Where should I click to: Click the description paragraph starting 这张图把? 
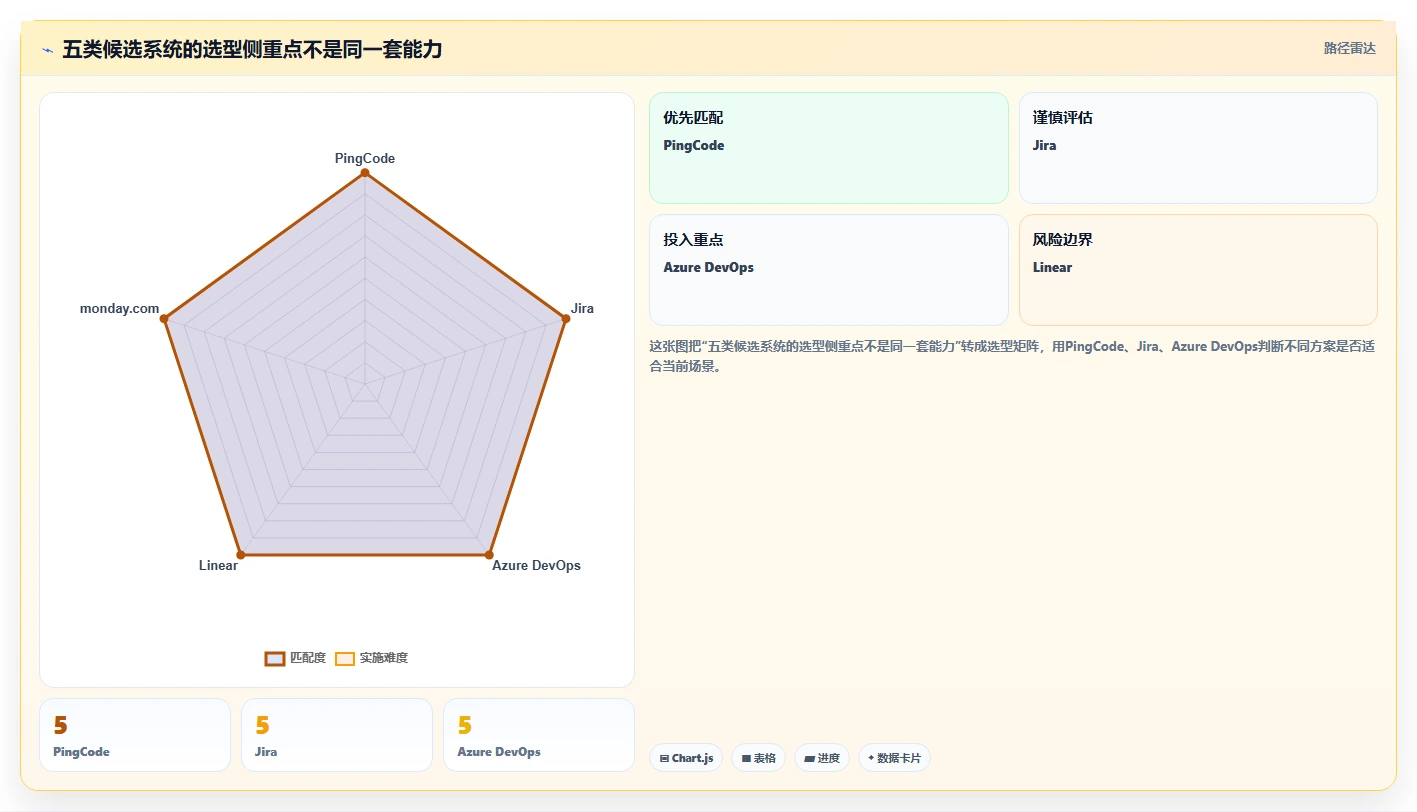(x=1012, y=356)
